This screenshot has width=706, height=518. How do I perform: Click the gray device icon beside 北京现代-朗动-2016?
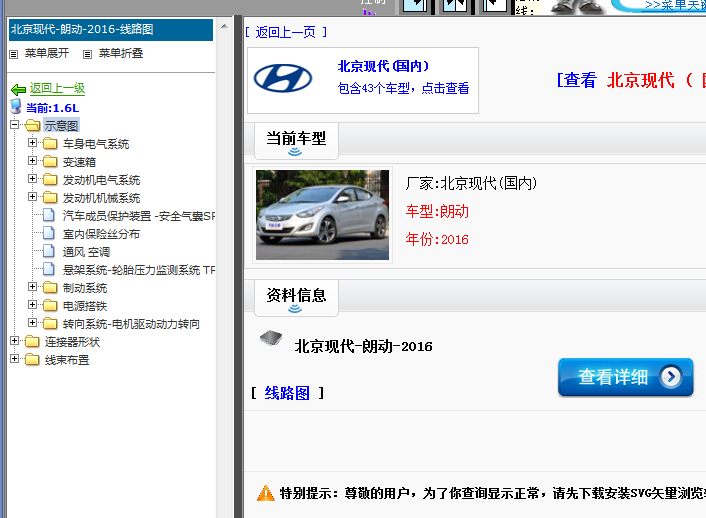pyautogui.click(x=271, y=338)
